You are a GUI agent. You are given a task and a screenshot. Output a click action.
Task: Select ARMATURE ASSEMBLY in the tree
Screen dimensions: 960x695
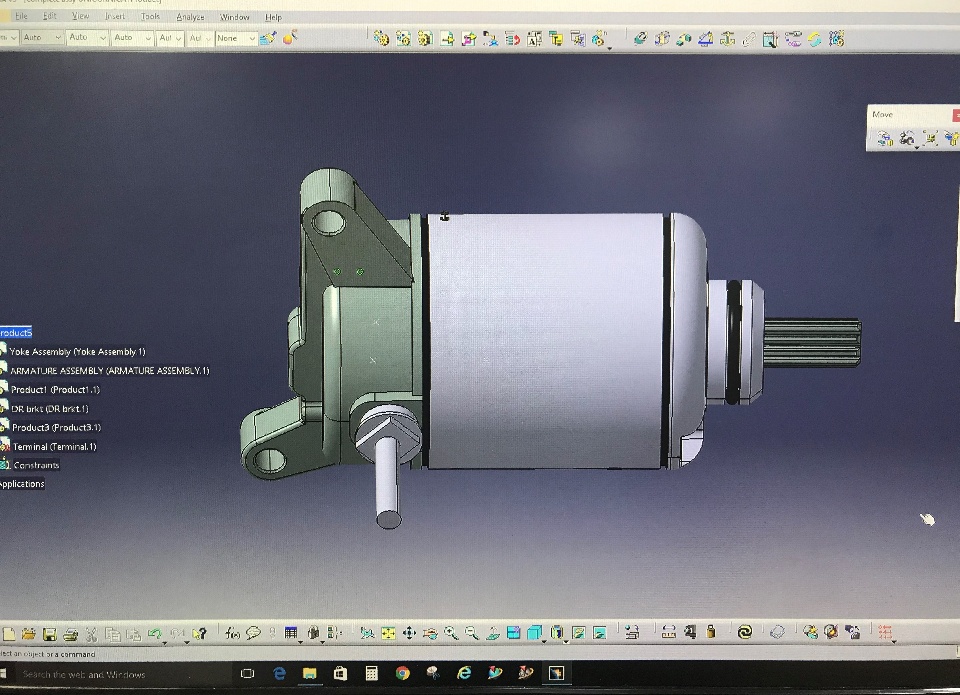110,370
